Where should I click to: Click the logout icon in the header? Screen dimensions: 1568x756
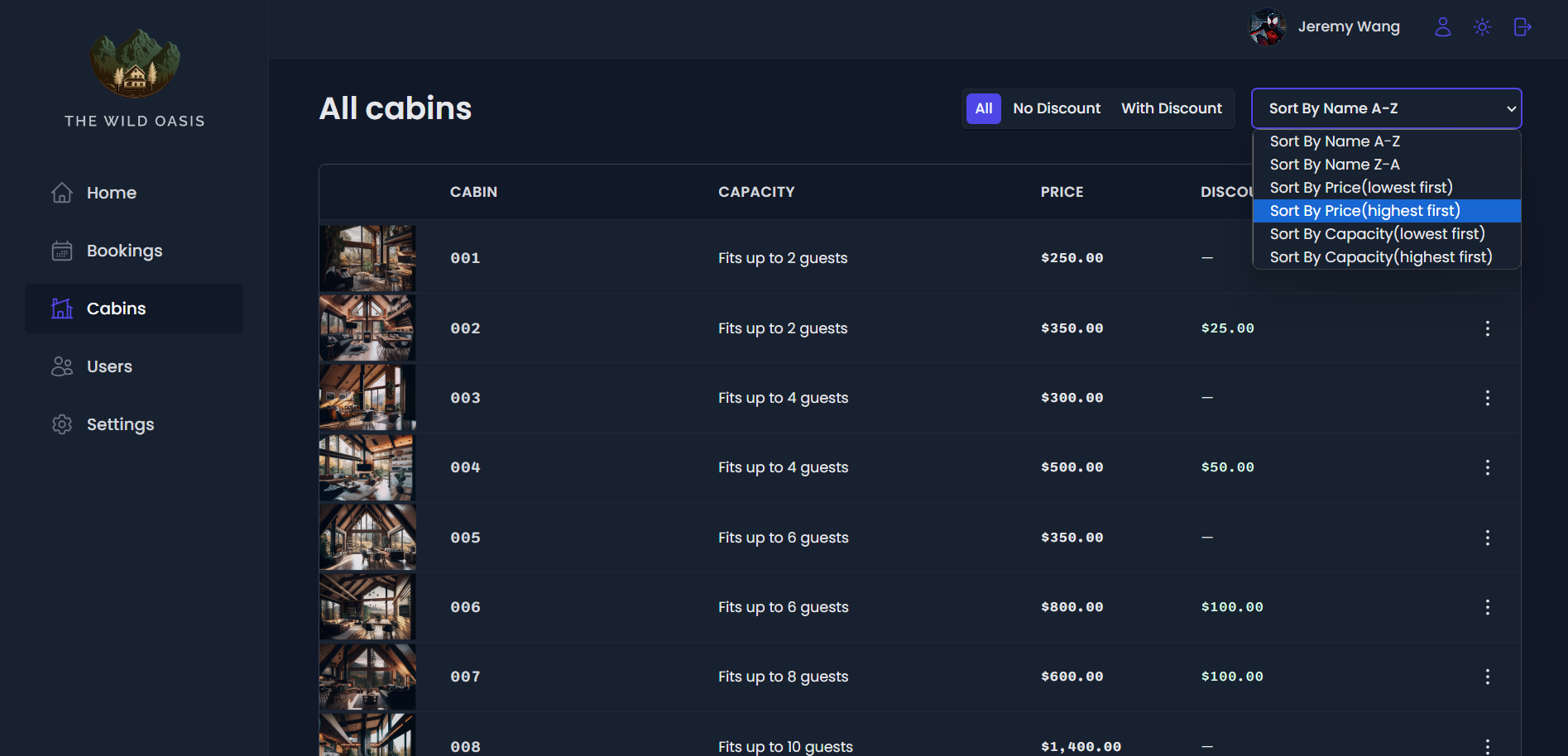(x=1522, y=26)
